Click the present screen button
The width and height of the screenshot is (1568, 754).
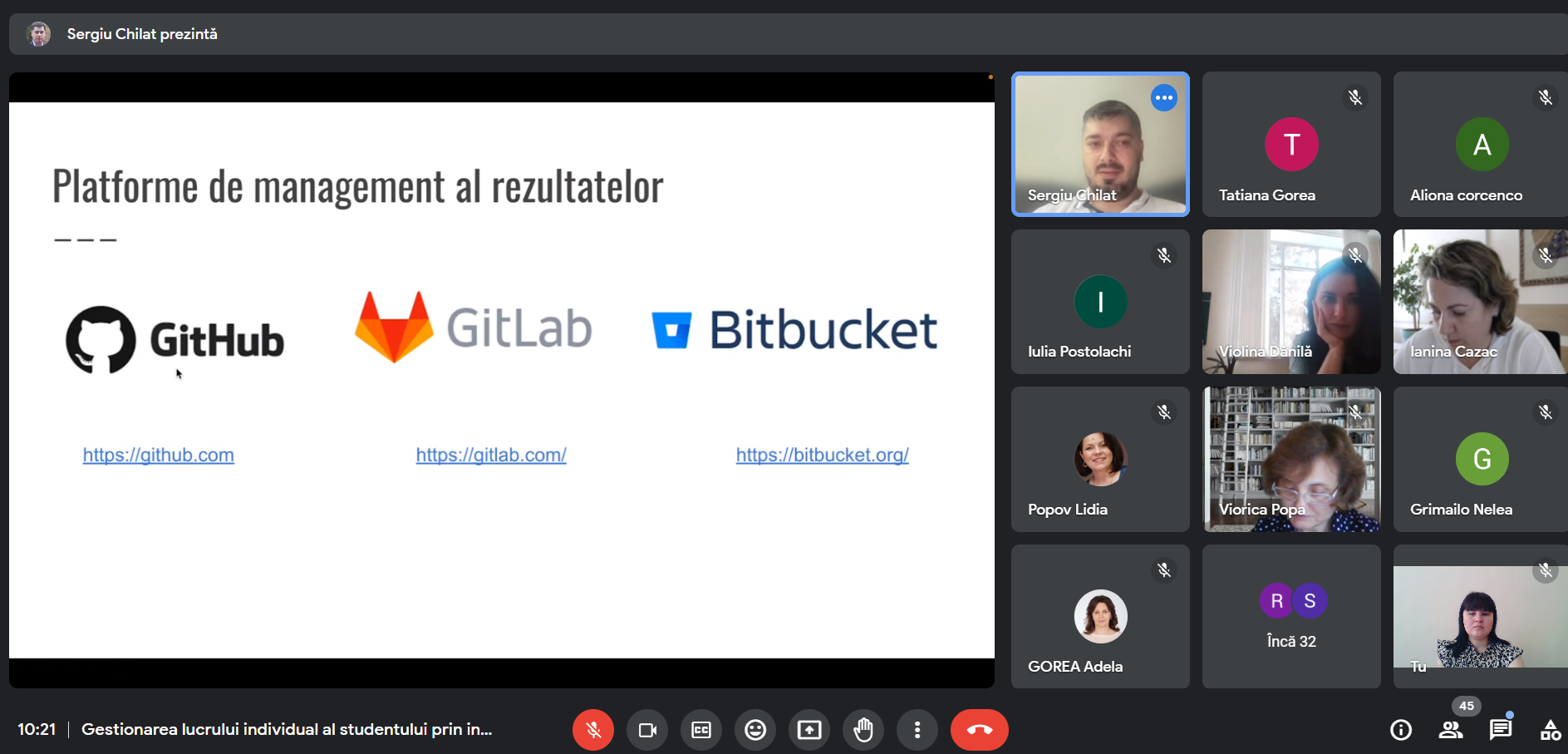(809, 730)
